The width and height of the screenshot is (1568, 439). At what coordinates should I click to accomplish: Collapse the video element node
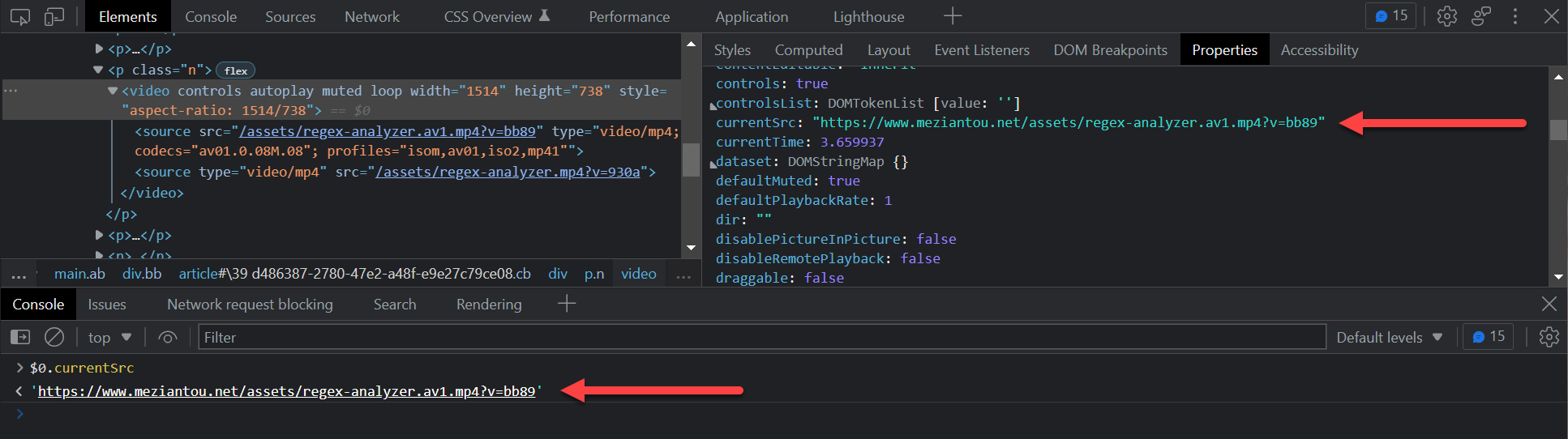pos(113,91)
